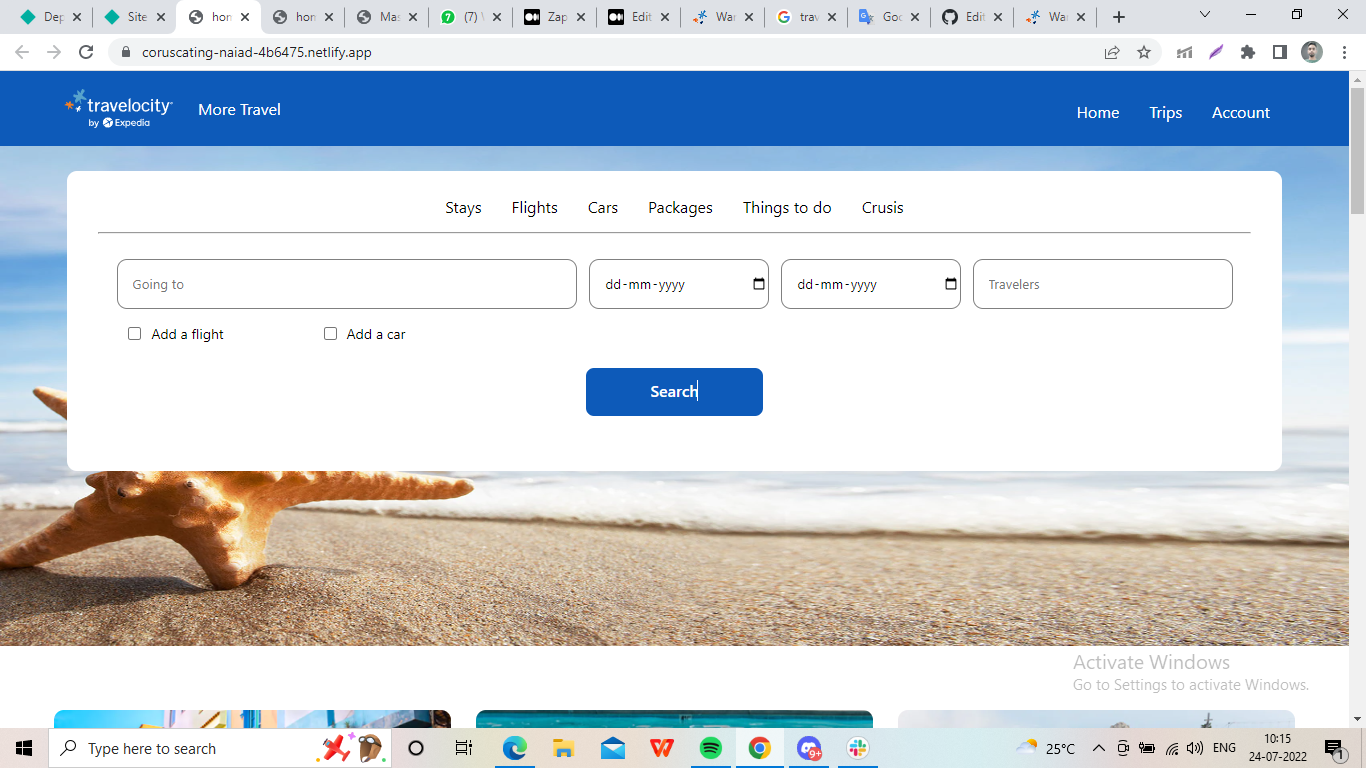The image size is (1366, 768).
Task: Check the Add a car option
Action: [330, 333]
